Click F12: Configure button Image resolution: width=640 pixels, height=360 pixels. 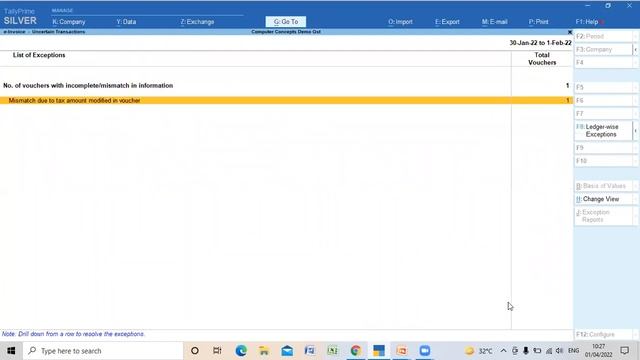point(604,335)
